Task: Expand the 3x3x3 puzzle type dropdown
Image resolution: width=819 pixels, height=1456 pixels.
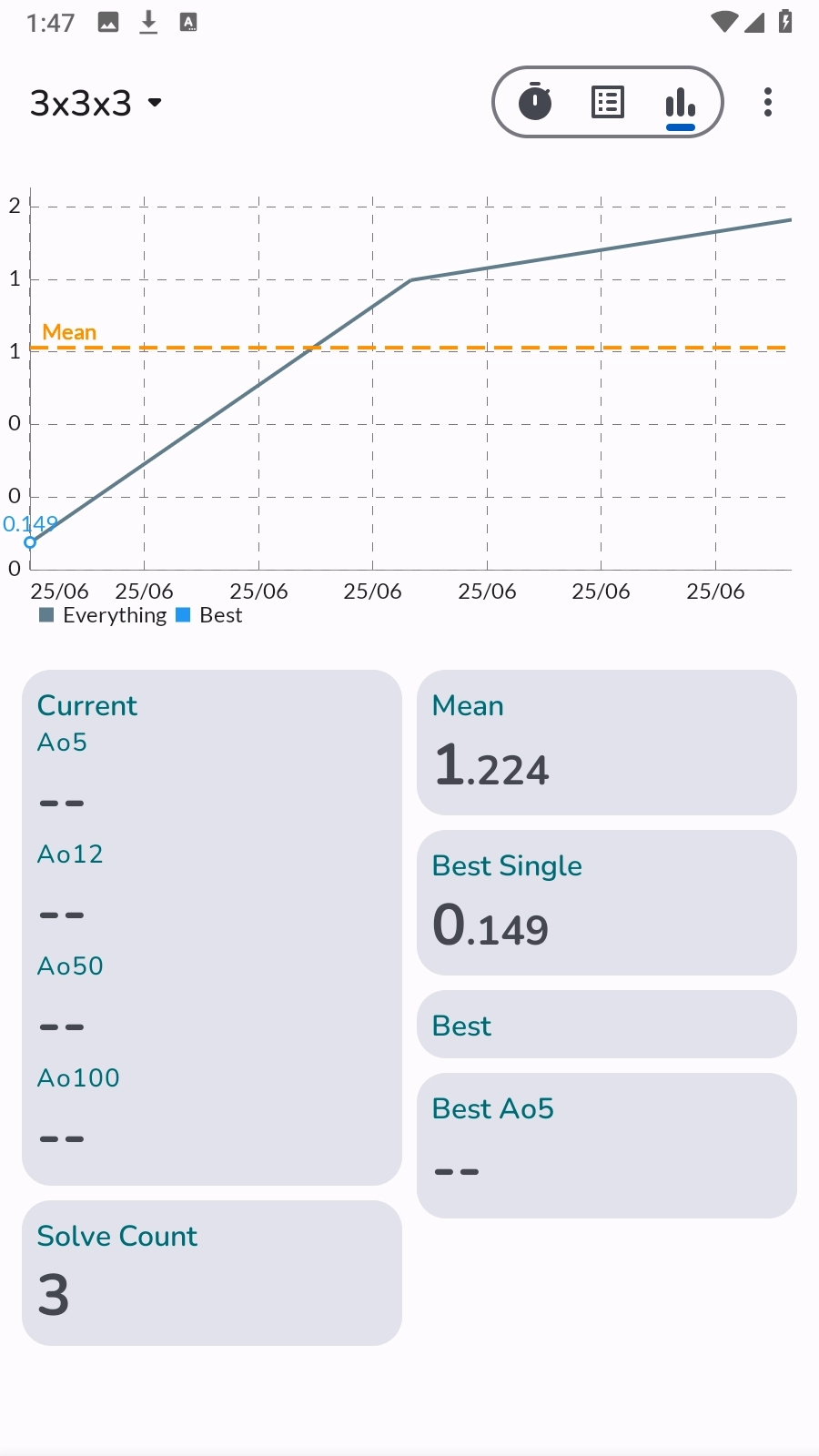Action: 96,103
